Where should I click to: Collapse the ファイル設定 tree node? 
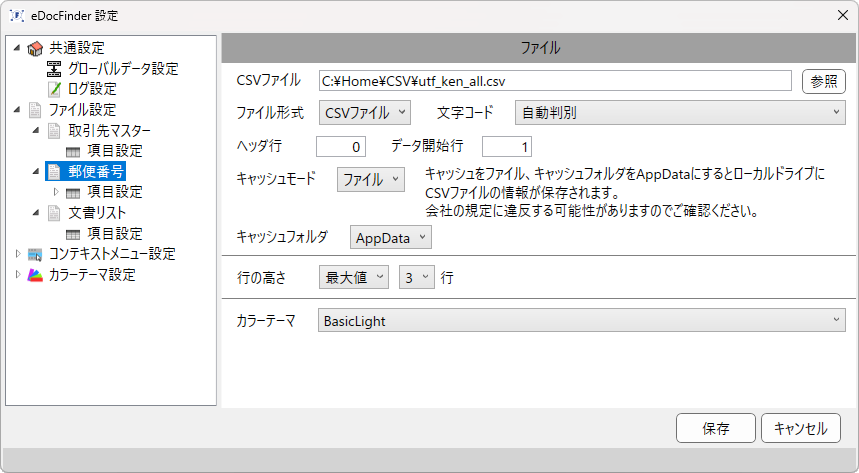click(18, 110)
